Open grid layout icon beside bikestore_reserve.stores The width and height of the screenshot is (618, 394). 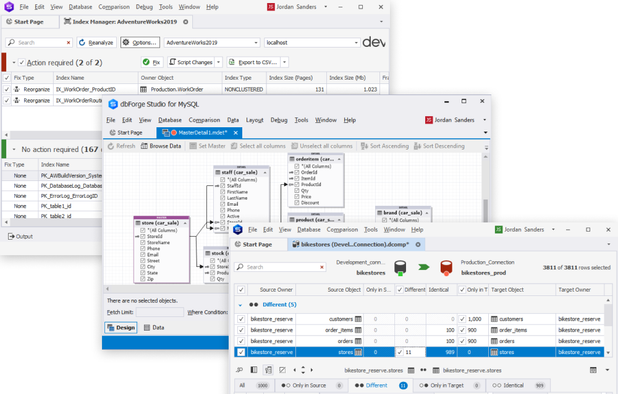tap(411, 370)
